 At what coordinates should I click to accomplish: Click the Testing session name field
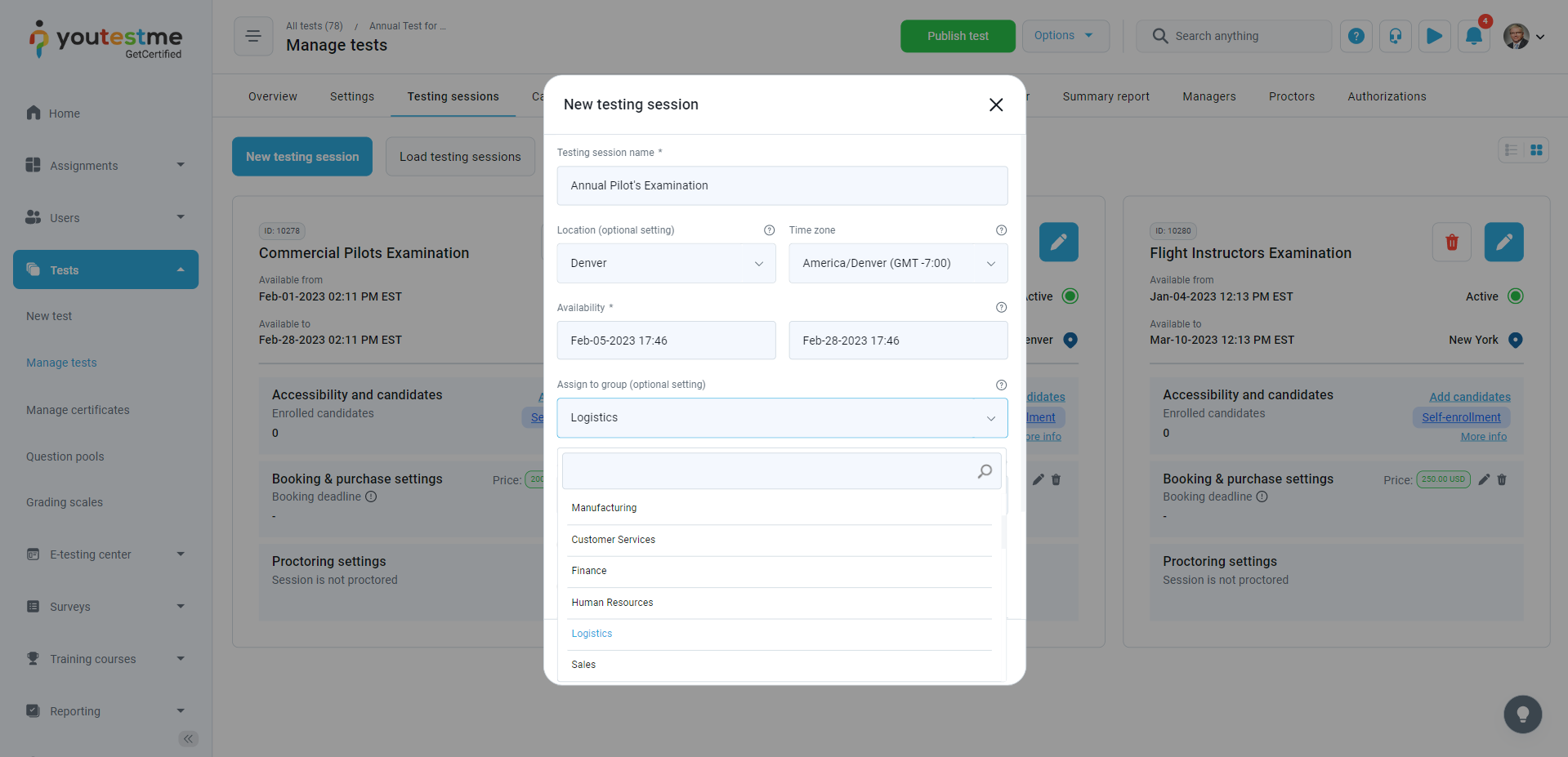tap(781, 186)
